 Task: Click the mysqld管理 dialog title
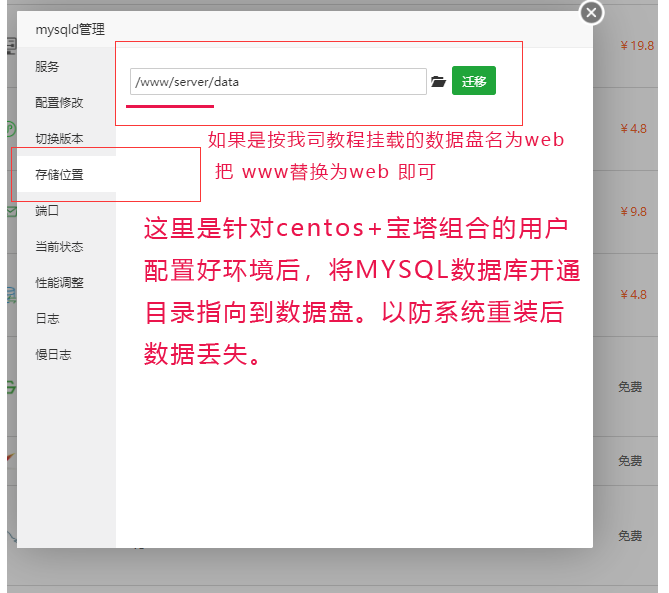[x=70, y=30]
